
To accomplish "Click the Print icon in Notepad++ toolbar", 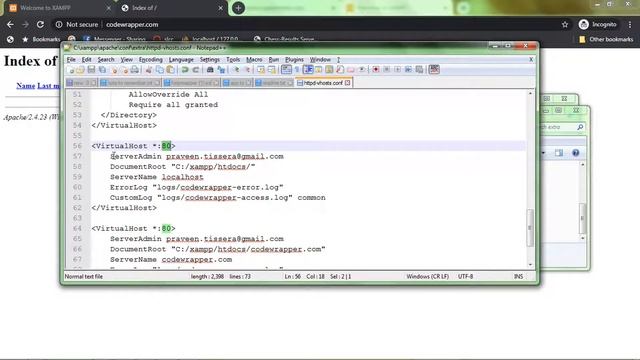I will [x=135, y=70].
